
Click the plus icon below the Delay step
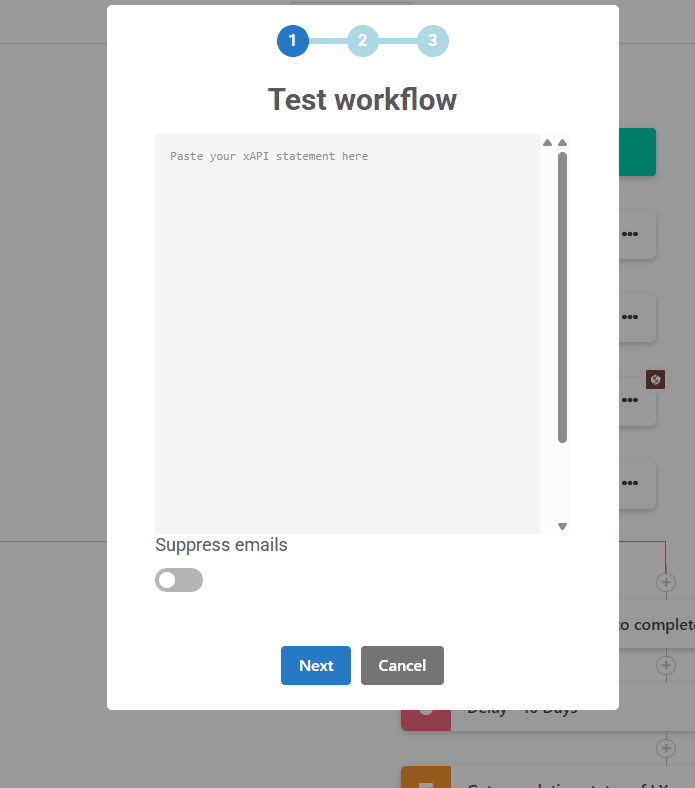pyautogui.click(x=666, y=748)
